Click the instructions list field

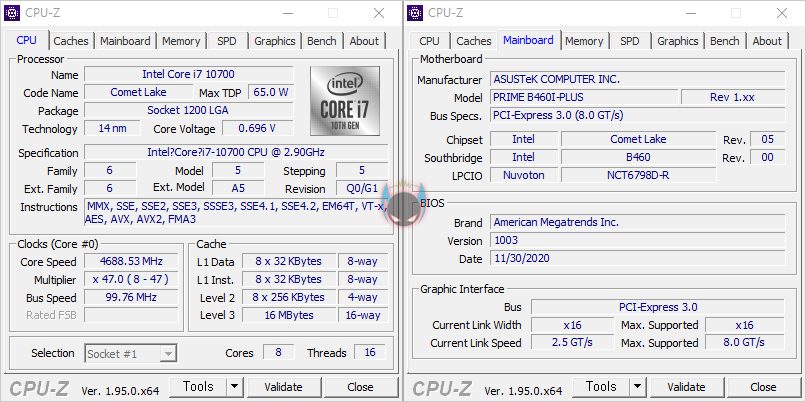click(236, 213)
